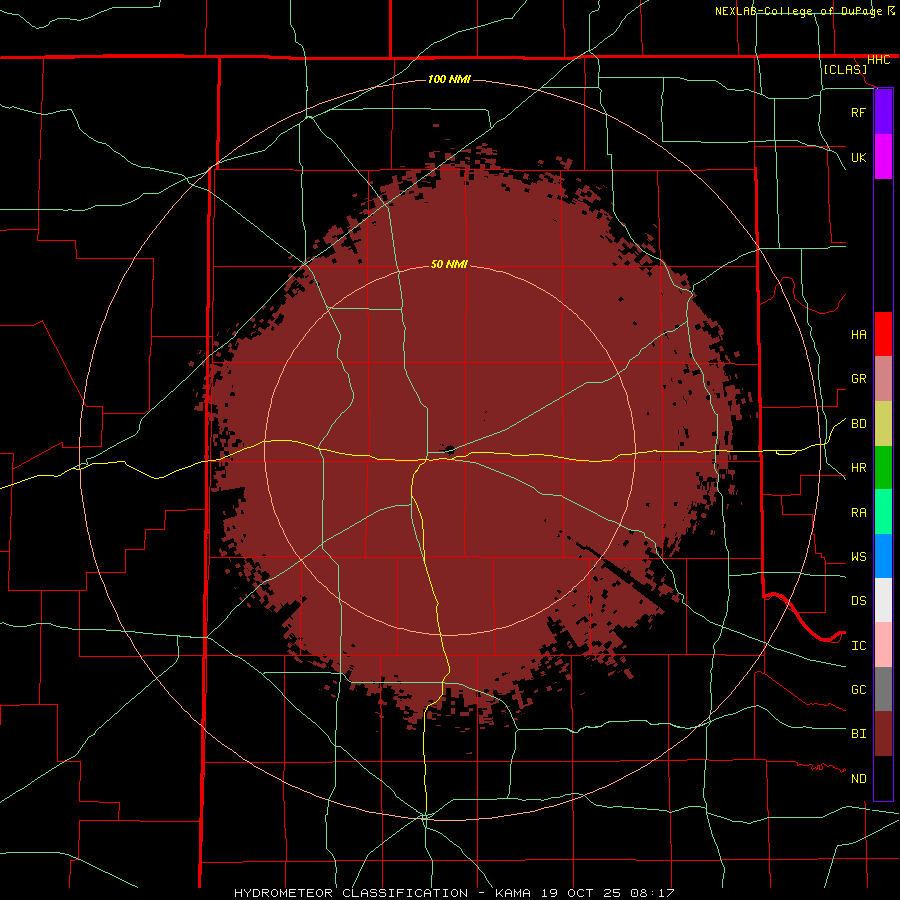This screenshot has height=900, width=900.
Task: Click the black radar site dot at the center
Action: tap(449, 450)
